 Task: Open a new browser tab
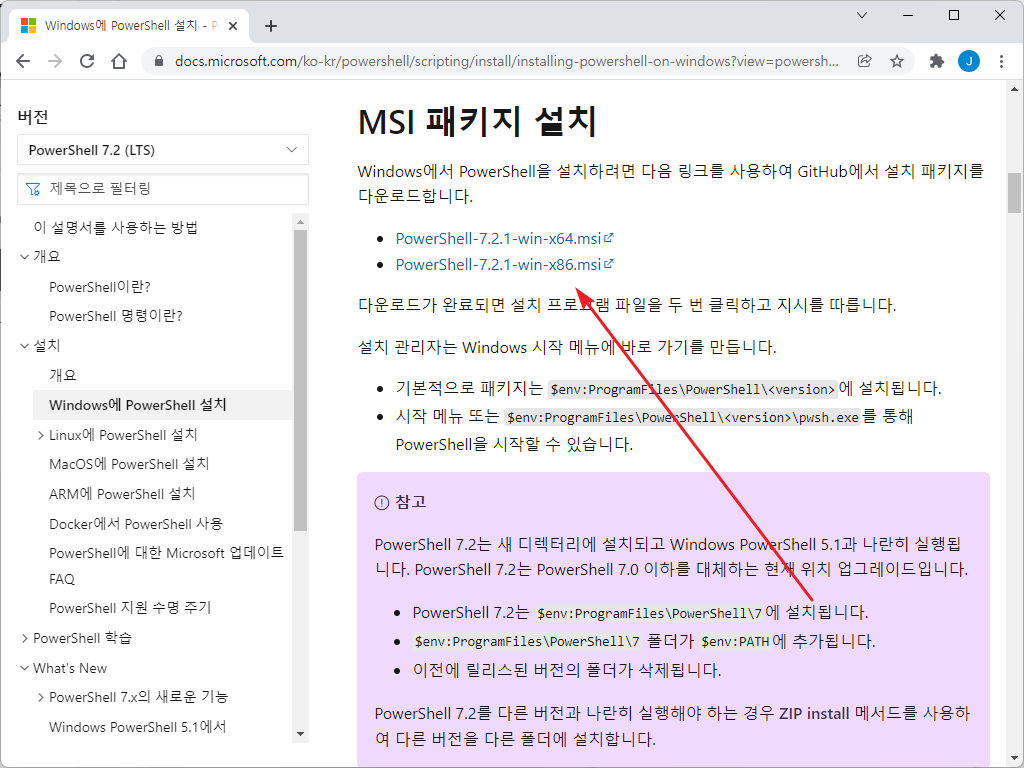point(271,26)
